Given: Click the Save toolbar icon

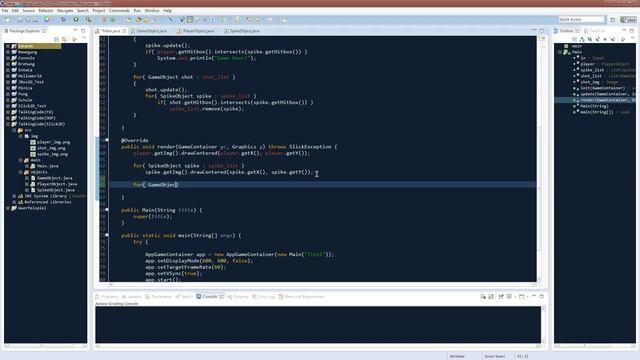Looking at the screenshot, I should point(20,20).
